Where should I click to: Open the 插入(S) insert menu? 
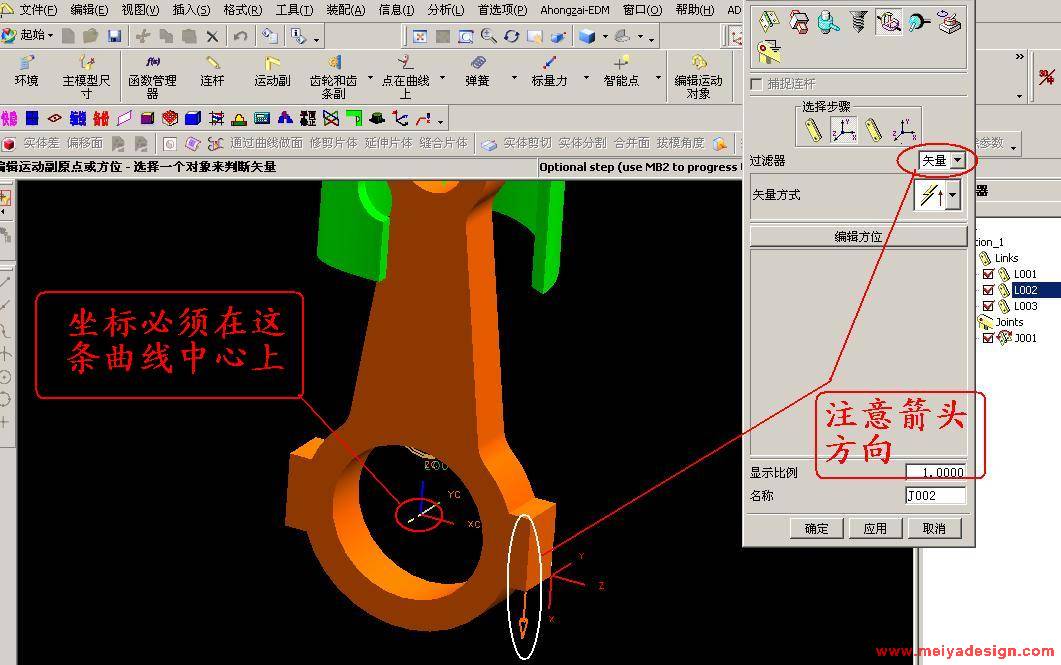[191, 10]
